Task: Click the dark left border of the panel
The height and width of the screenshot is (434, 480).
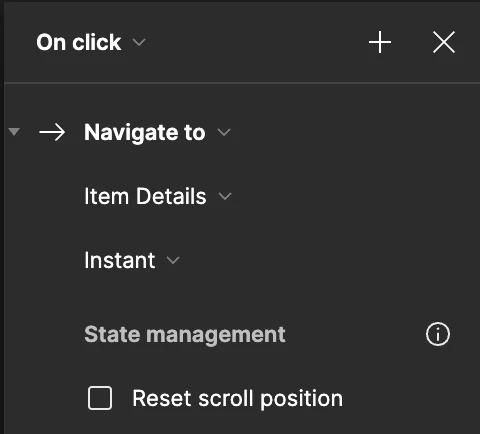Action: 2,217
